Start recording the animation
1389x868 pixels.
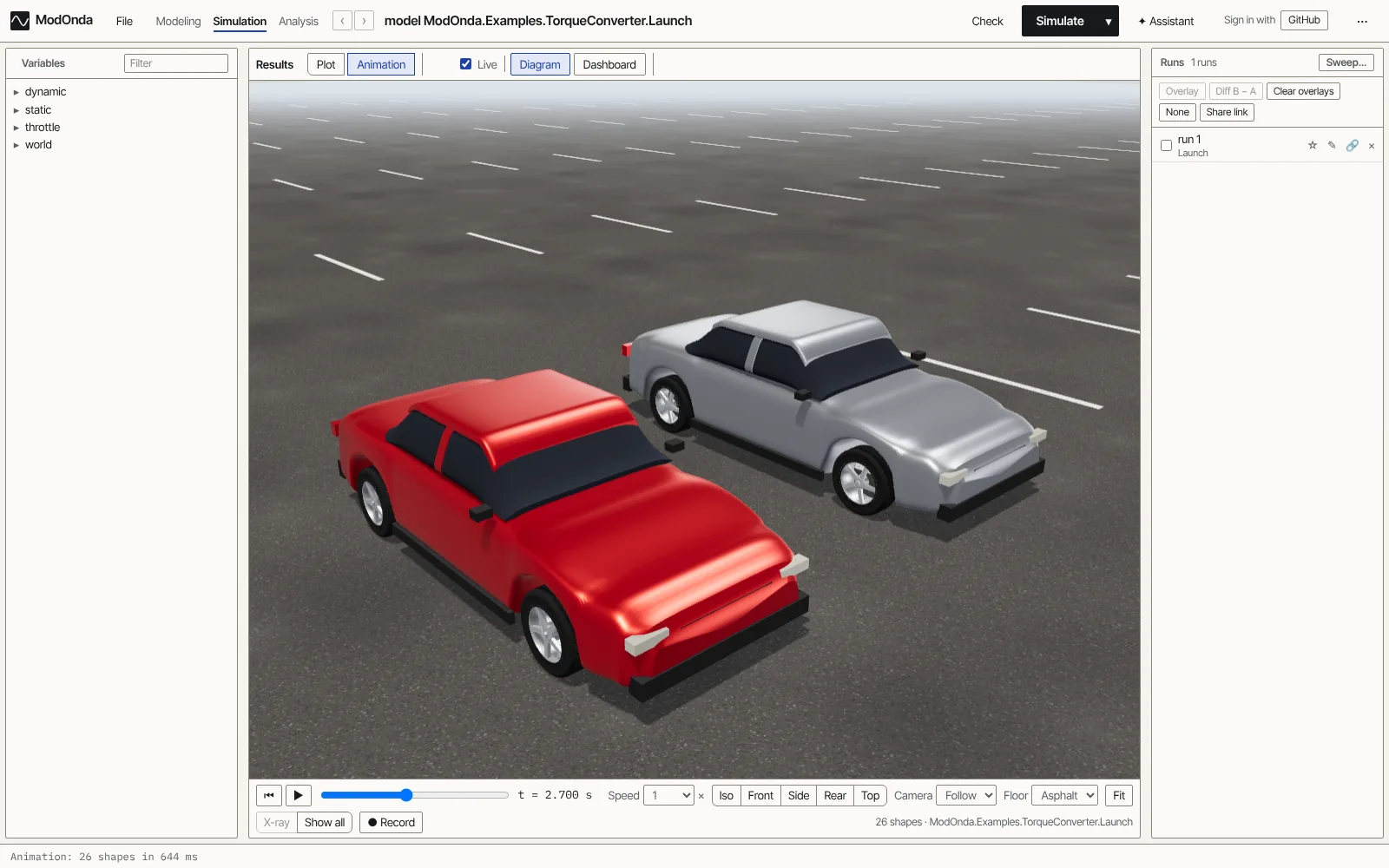[391, 822]
